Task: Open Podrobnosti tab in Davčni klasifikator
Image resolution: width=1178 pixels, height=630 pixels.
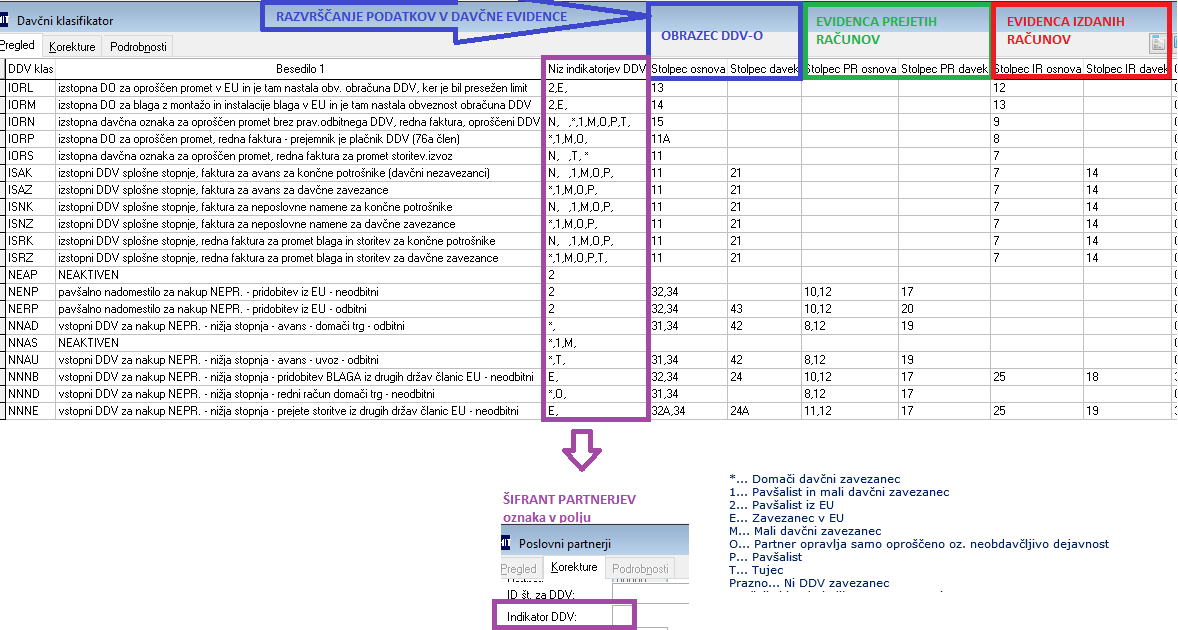Action: pos(138,47)
